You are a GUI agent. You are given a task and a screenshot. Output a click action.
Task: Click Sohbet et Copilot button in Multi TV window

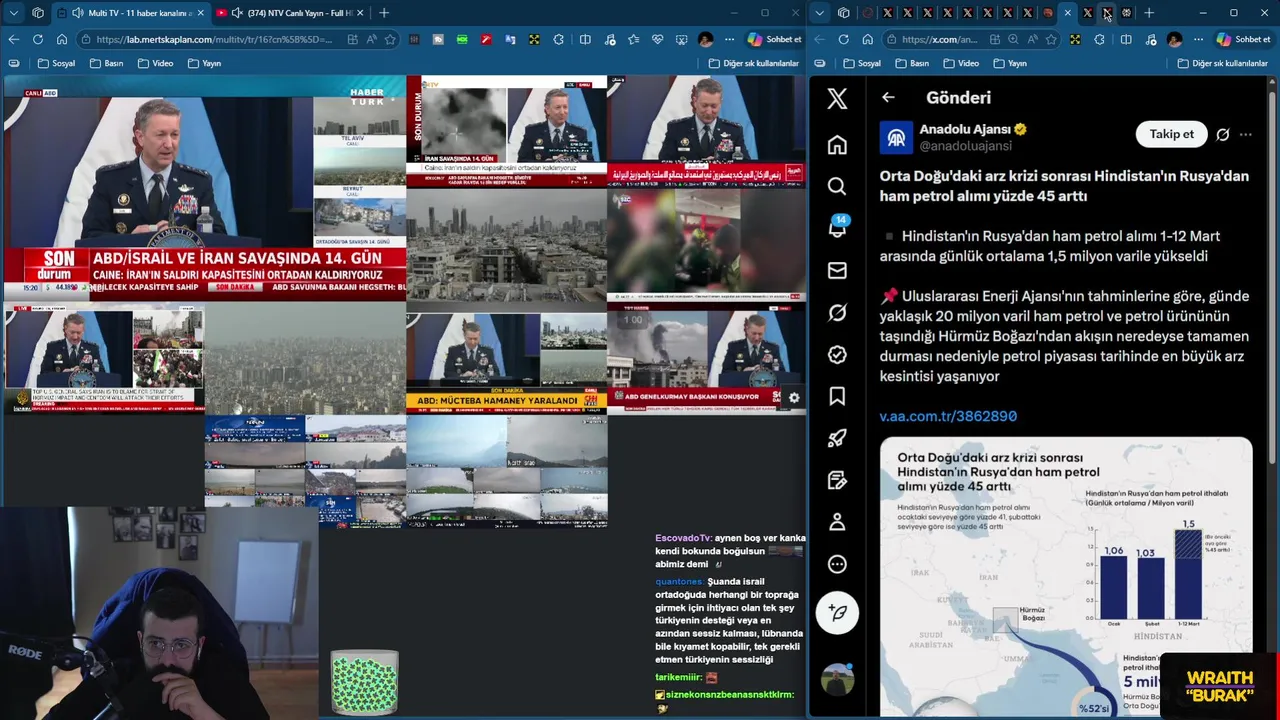click(775, 39)
